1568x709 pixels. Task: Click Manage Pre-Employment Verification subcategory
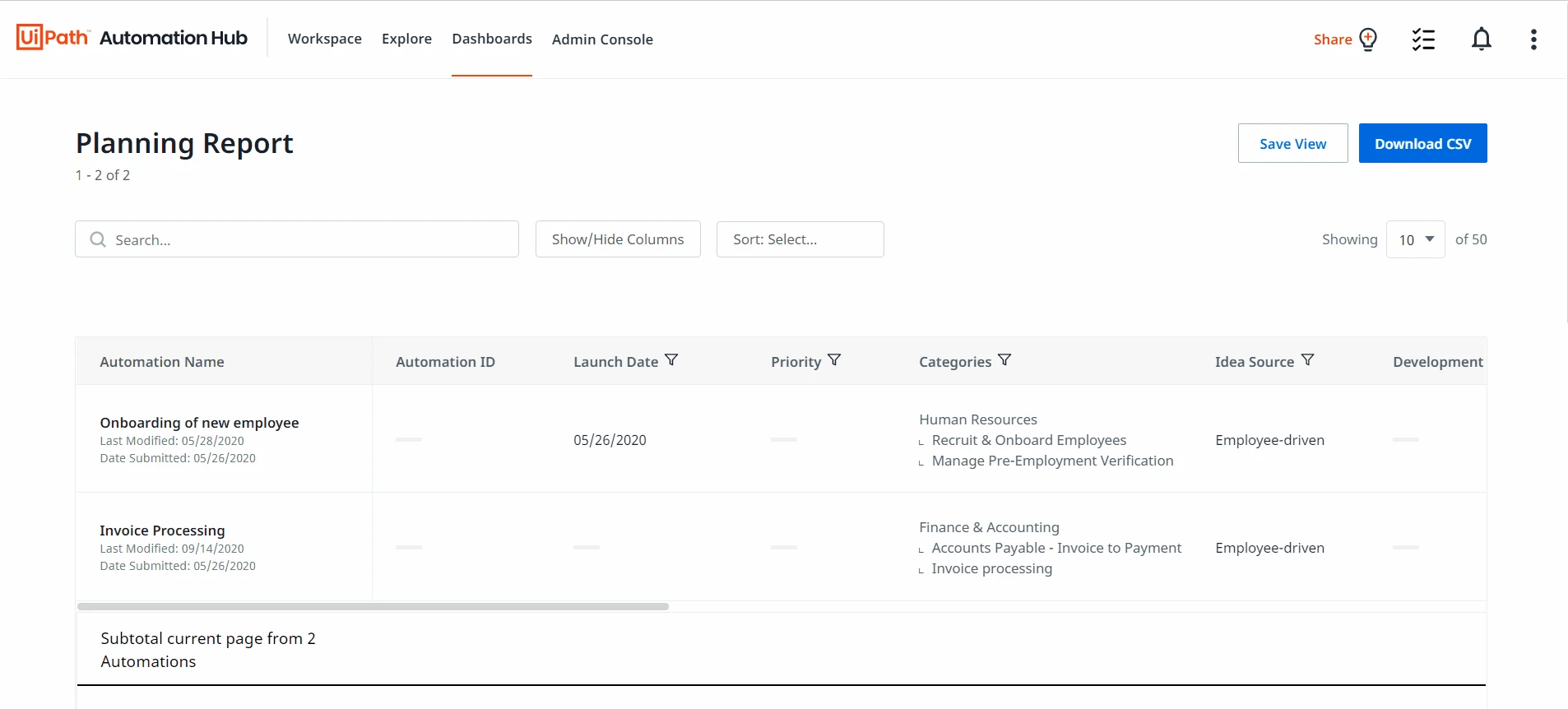pyautogui.click(x=1052, y=461)
